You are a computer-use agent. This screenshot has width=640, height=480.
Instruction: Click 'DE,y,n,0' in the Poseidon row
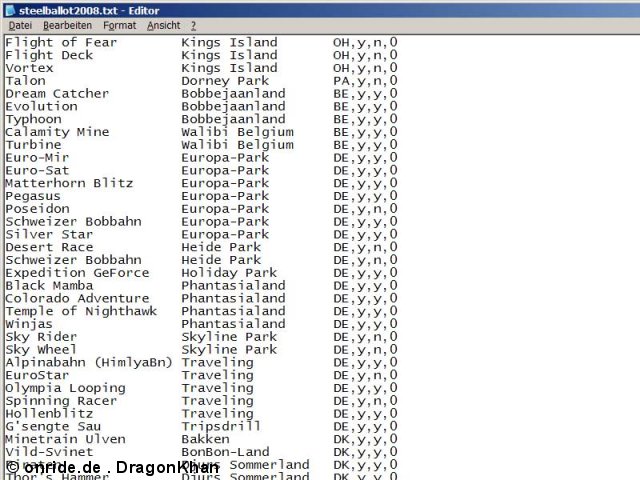365,209
